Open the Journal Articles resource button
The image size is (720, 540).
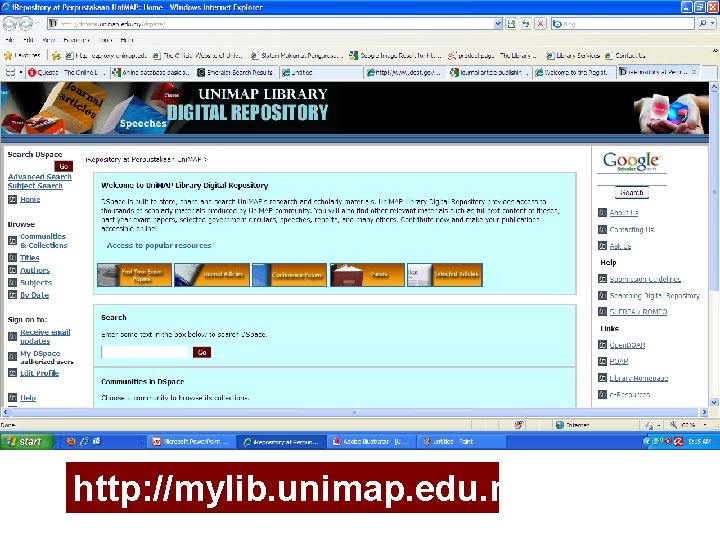click(212, 275)
